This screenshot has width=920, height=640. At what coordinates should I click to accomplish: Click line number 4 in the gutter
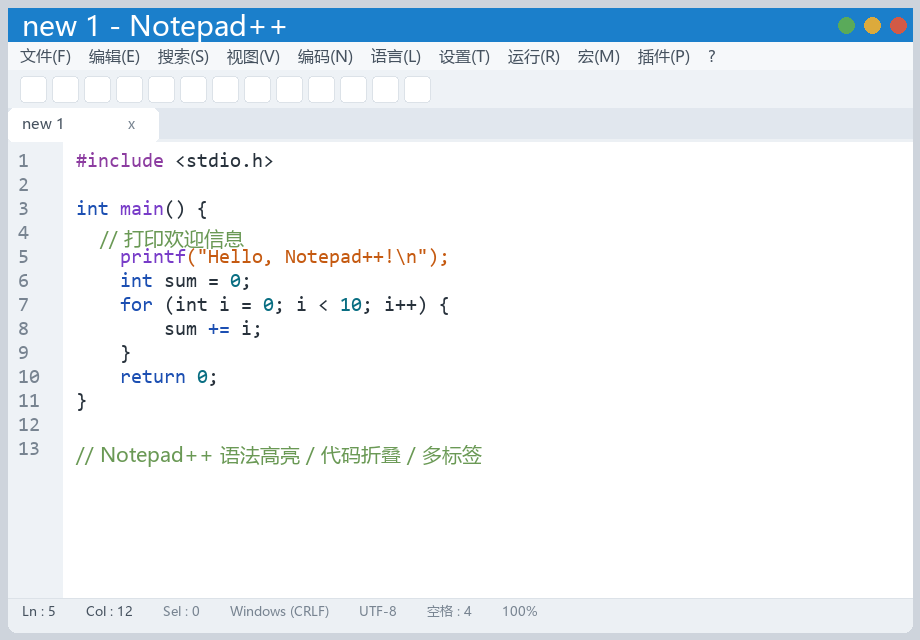(x=23, y=233)
